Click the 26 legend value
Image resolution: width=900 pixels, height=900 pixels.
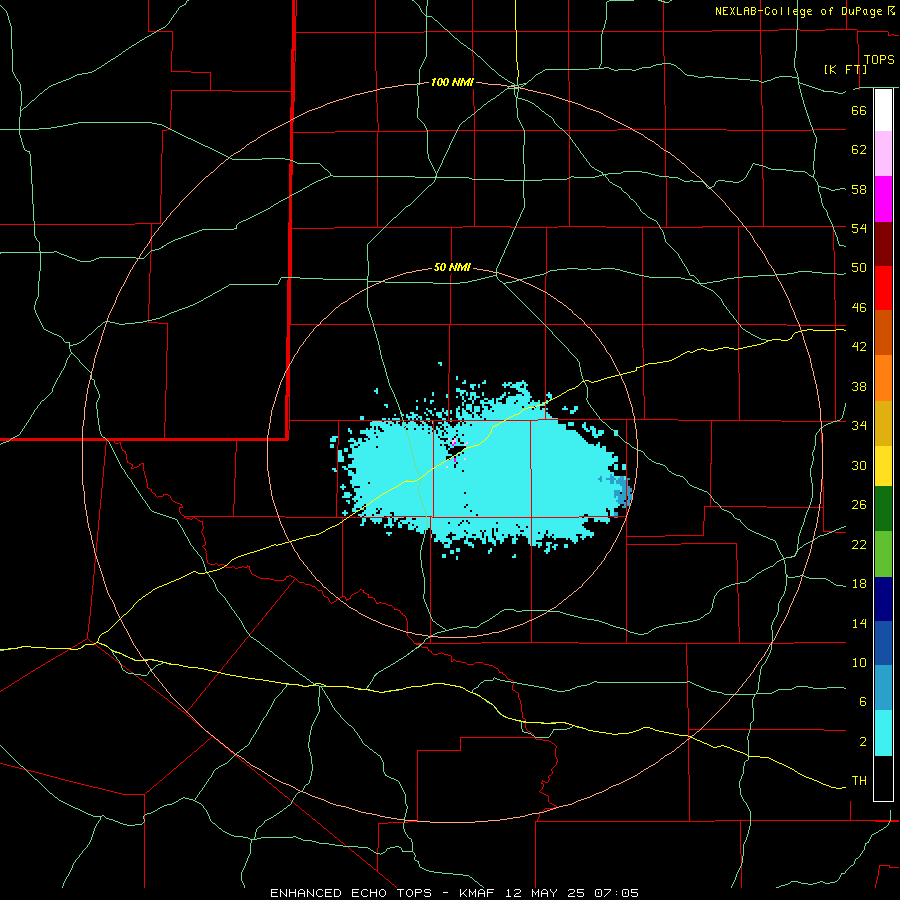859,505
